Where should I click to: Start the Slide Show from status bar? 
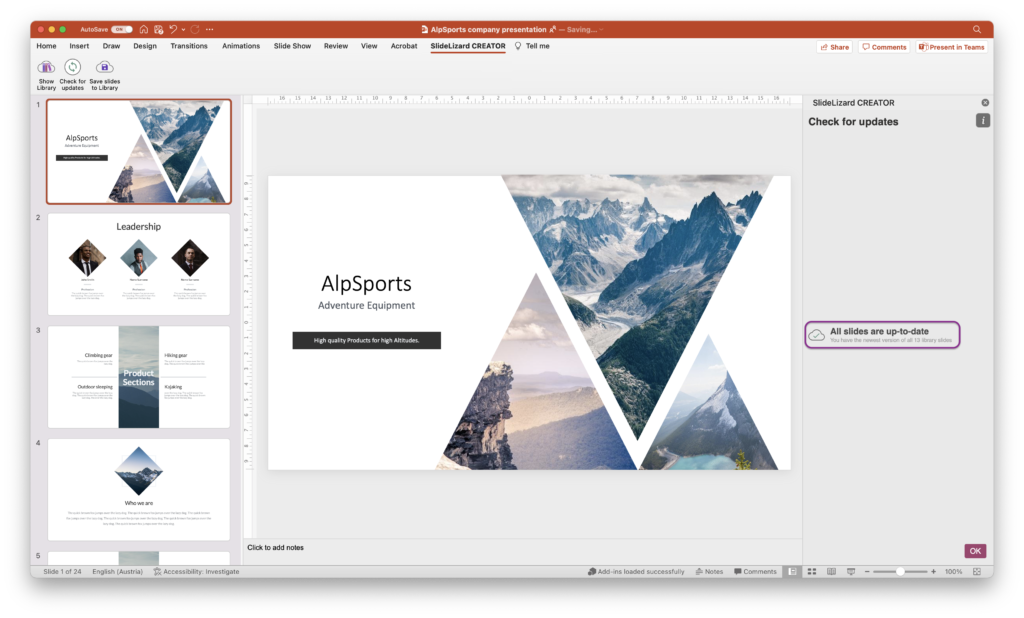[x=851, y=572]
